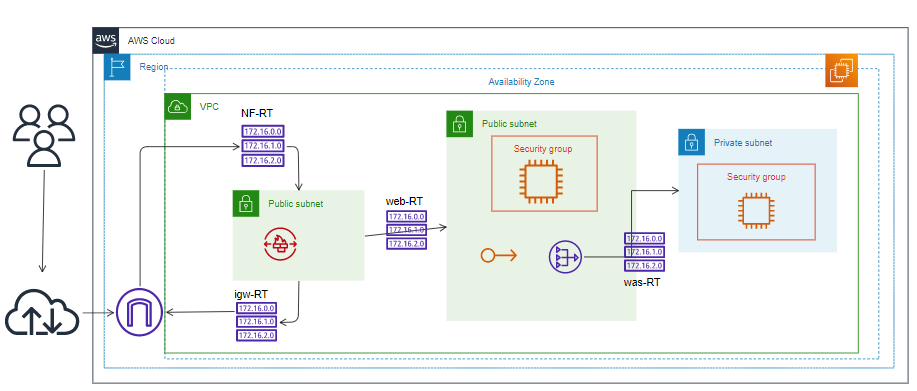Select the 172.16.1.0 row of was-RT

point(644,252)
